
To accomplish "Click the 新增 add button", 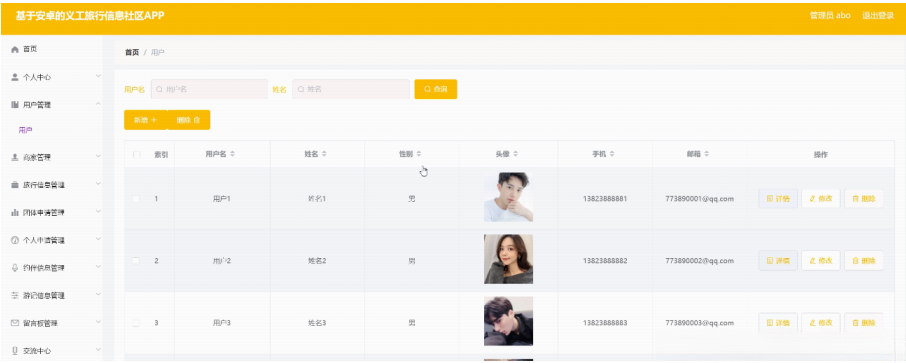I will [146, 120].
